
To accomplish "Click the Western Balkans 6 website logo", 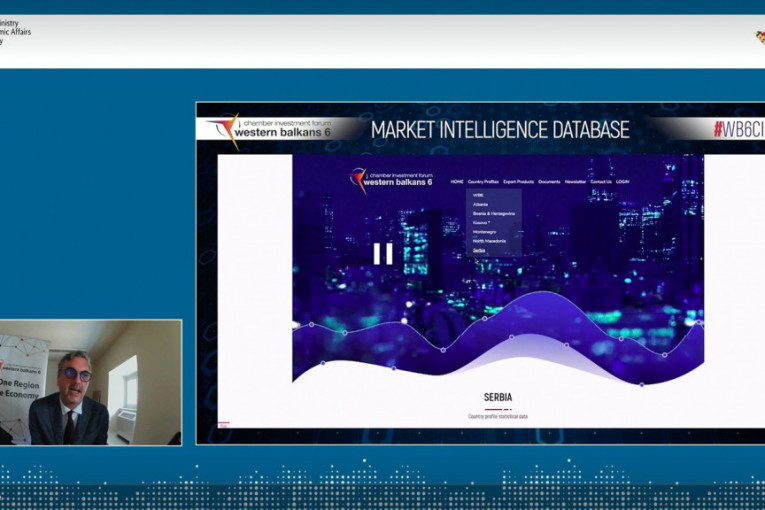I will click(x=391, y=181).
